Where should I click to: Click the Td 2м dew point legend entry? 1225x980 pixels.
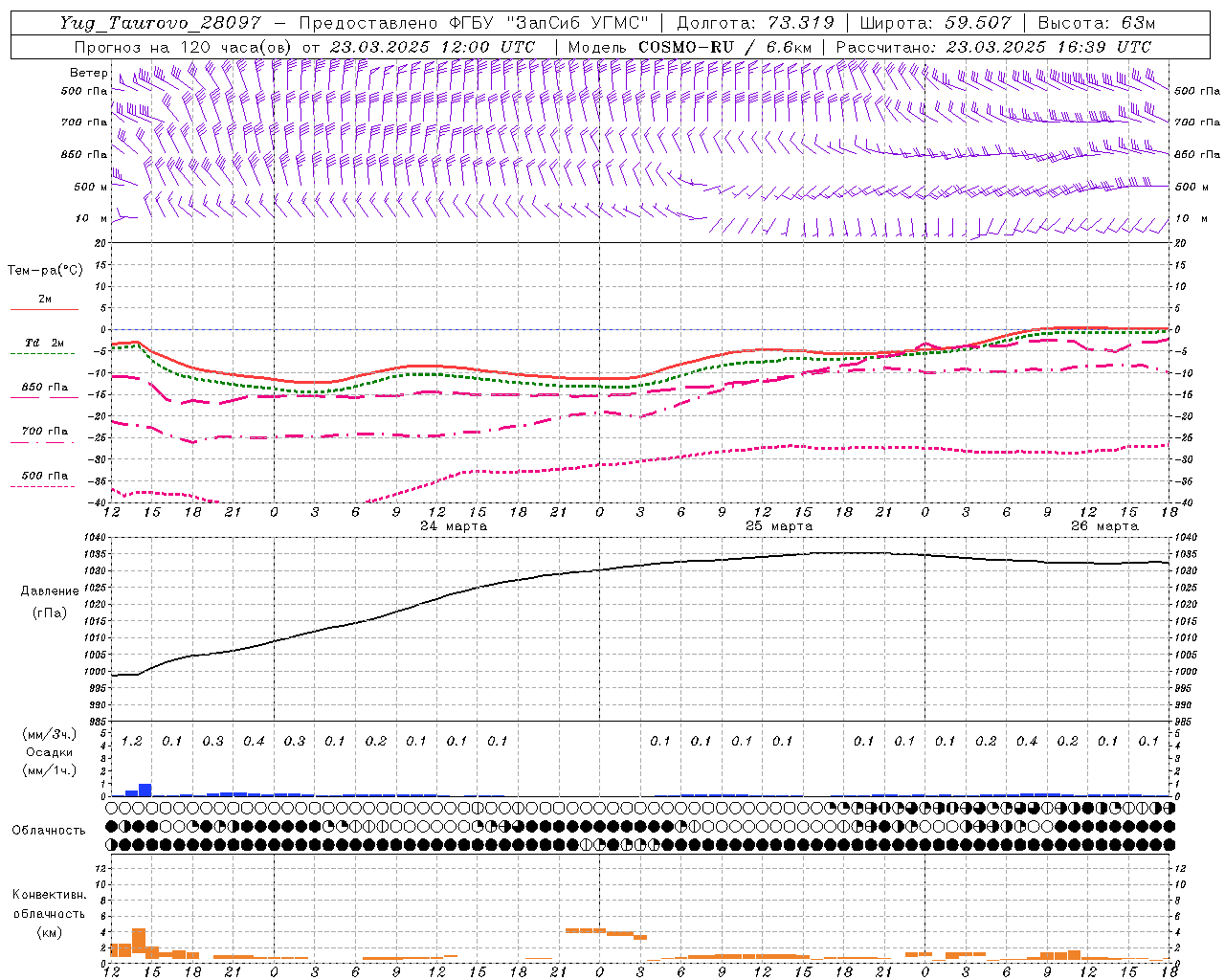[44, 343]
